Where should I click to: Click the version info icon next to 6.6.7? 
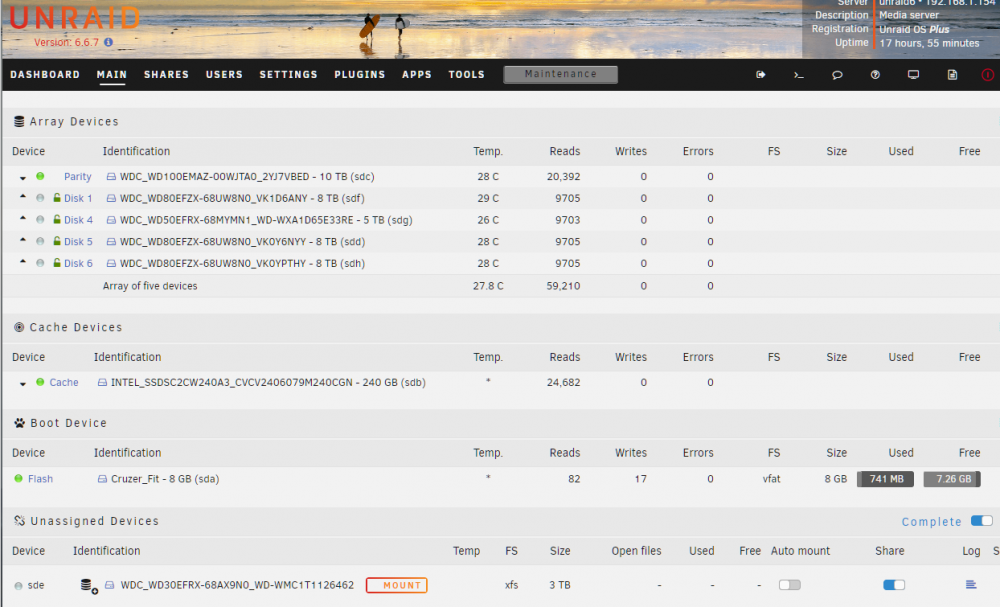tap(108, 42)
